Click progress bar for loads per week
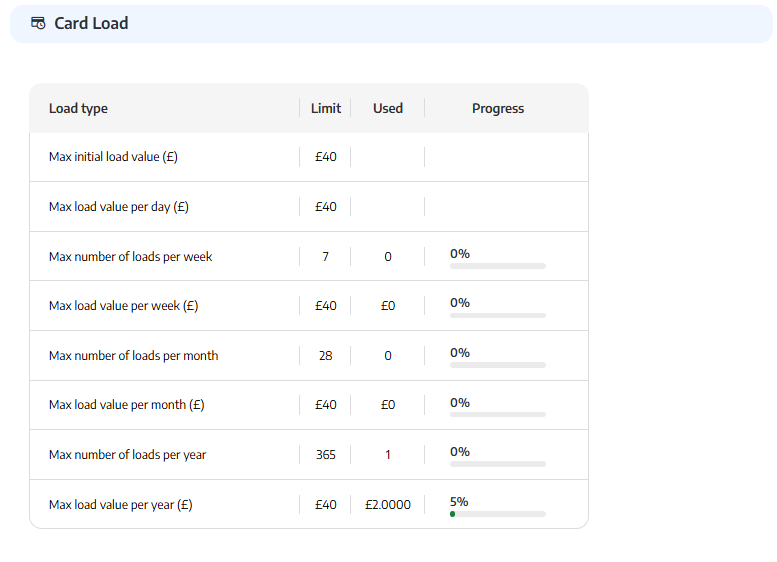The height and width of the screenshot is (562, 777). (x=498, y=266)
